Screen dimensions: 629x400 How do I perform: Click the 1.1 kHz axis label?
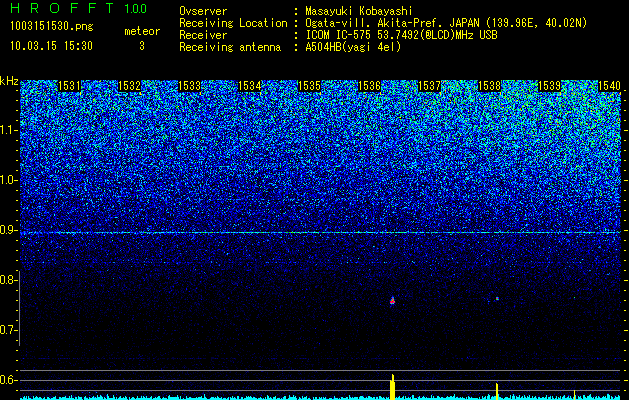[7, 130]
